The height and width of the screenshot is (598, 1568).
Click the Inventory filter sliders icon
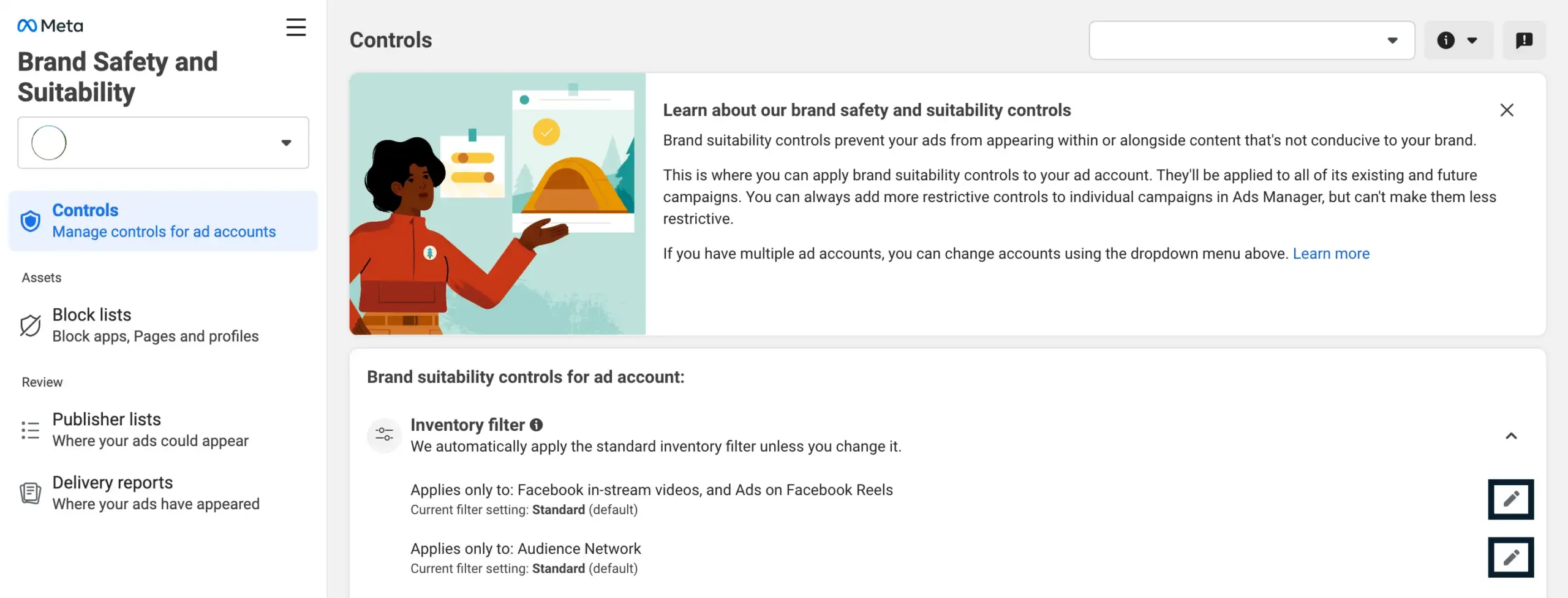pos(384,435)
